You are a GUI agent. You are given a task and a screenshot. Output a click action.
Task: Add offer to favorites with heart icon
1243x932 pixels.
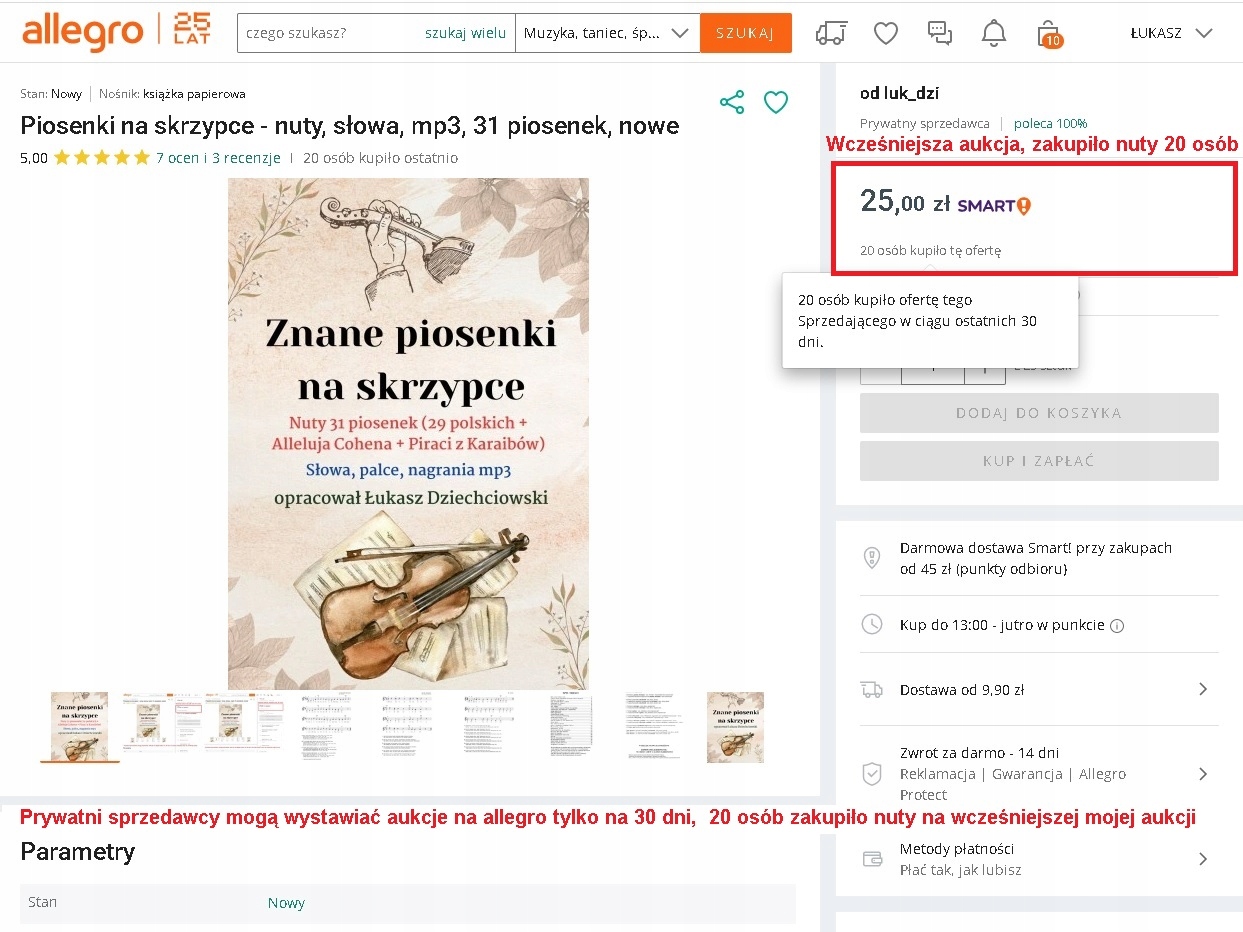tap(776, 102)
